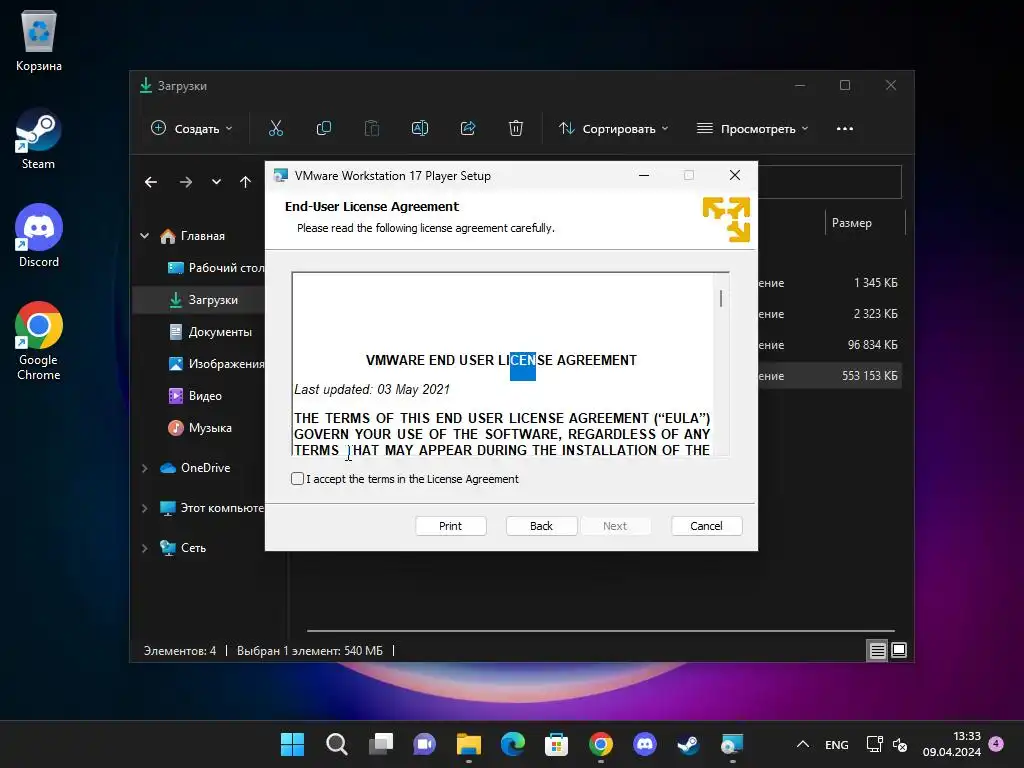Open the Discord desktop shortcut
Viewport: 1024px width, 768px height.
coord(39,236)
